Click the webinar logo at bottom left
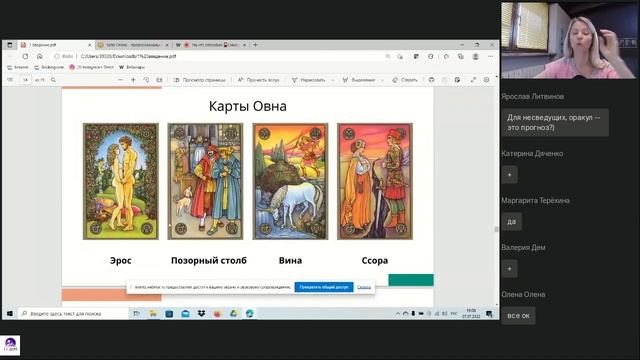The height and width of the screenshot is (360, 640). point(10,345)
